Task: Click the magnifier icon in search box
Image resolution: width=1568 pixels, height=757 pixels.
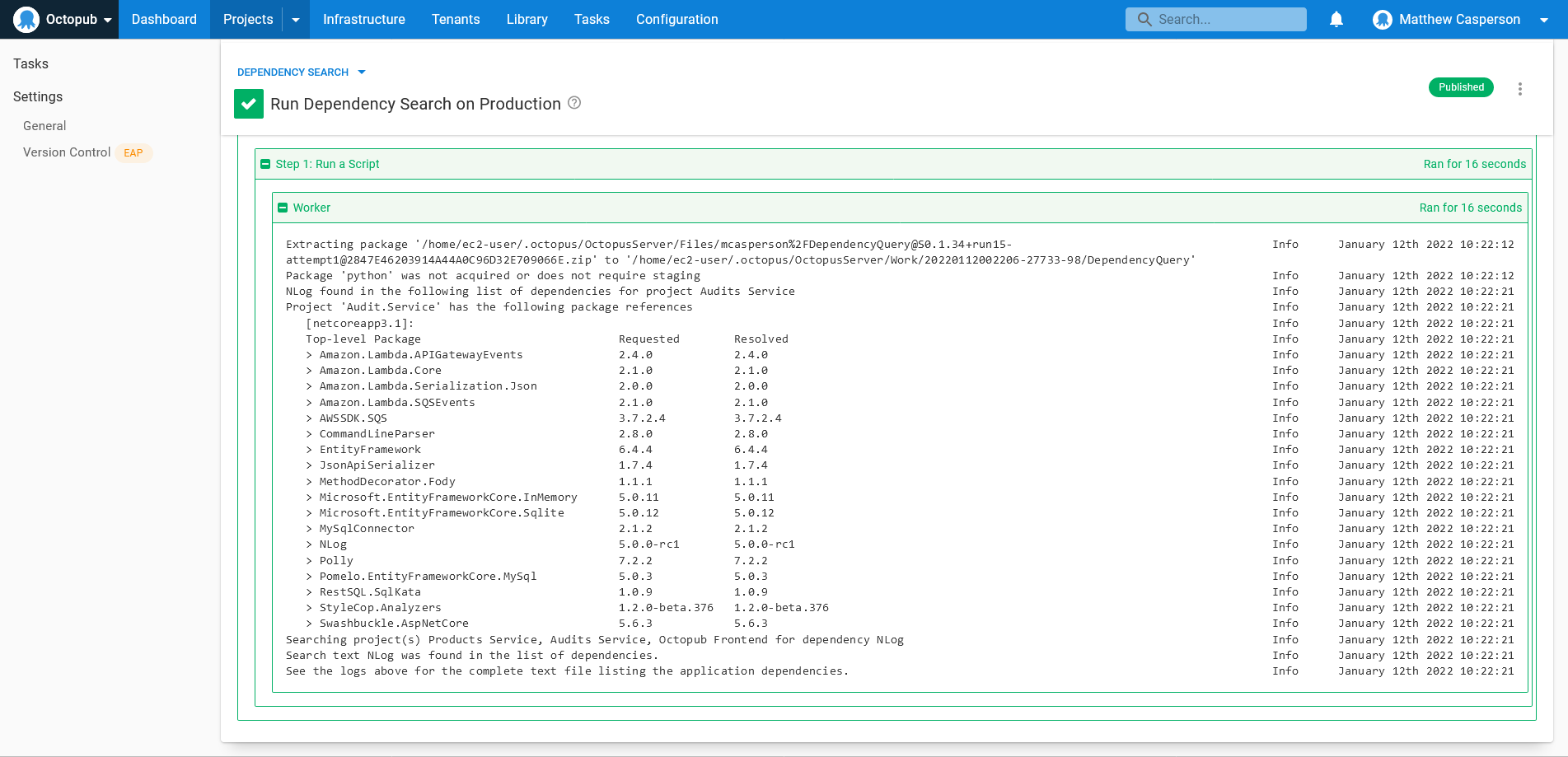Action: click(x=1144, y=19)
